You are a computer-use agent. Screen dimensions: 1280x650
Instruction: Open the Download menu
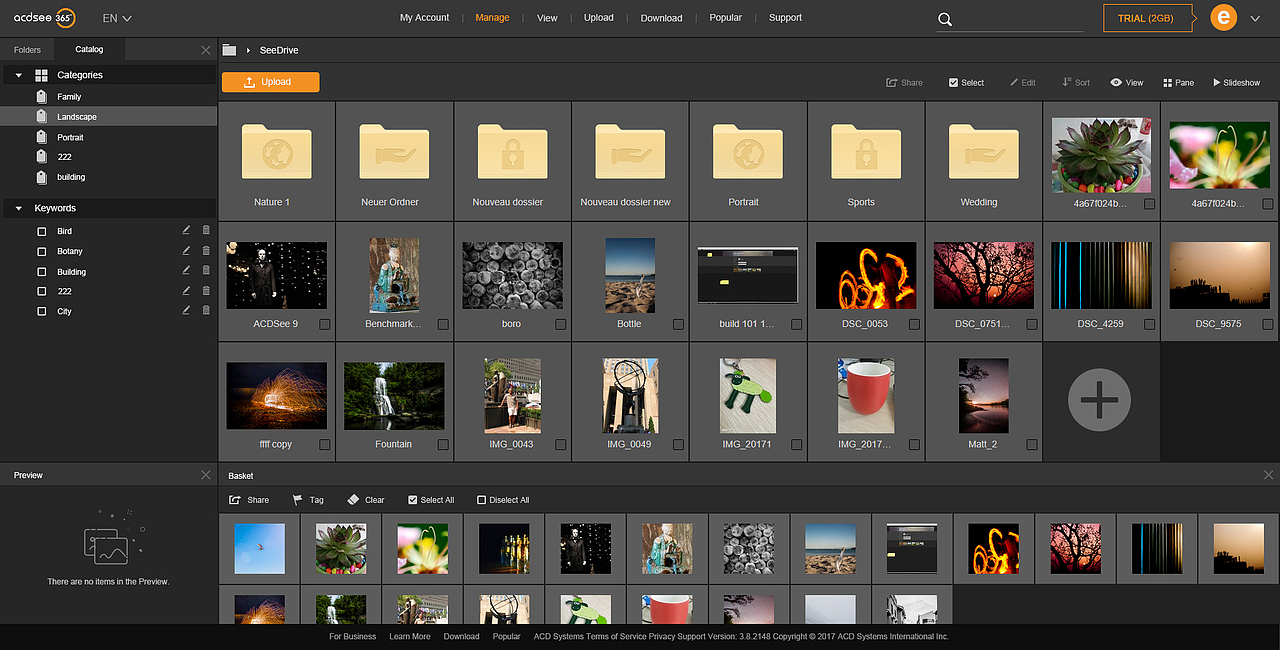661,17
